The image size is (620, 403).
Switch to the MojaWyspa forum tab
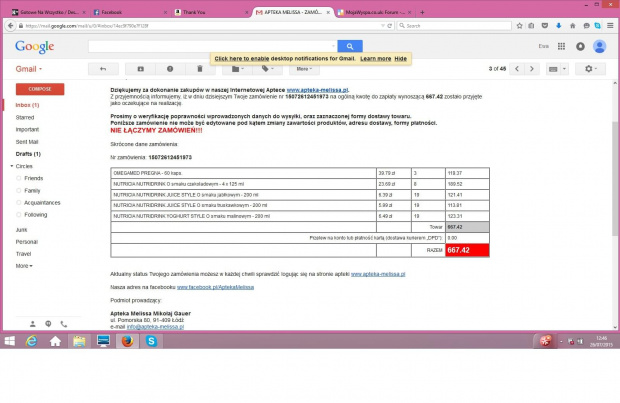pyautogui.click(x=374, y=12)
